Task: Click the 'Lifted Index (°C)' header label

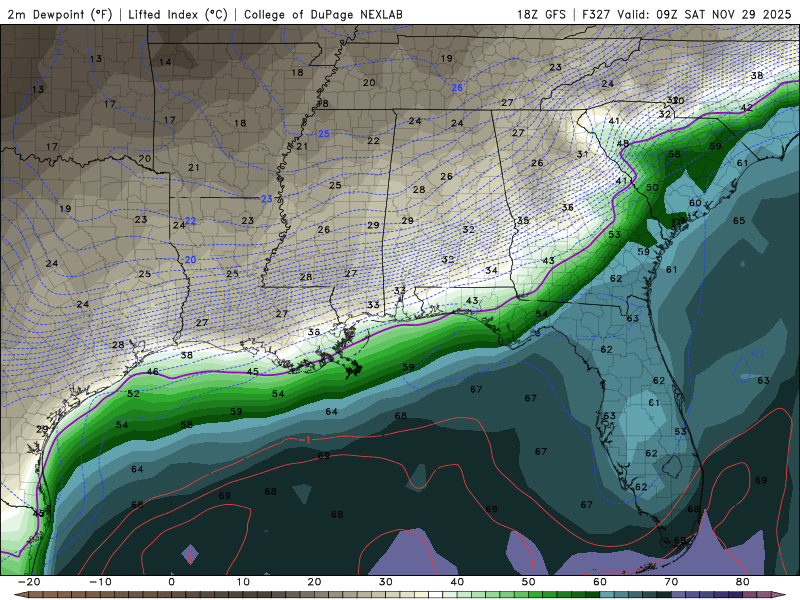Action: click(178, 14)
